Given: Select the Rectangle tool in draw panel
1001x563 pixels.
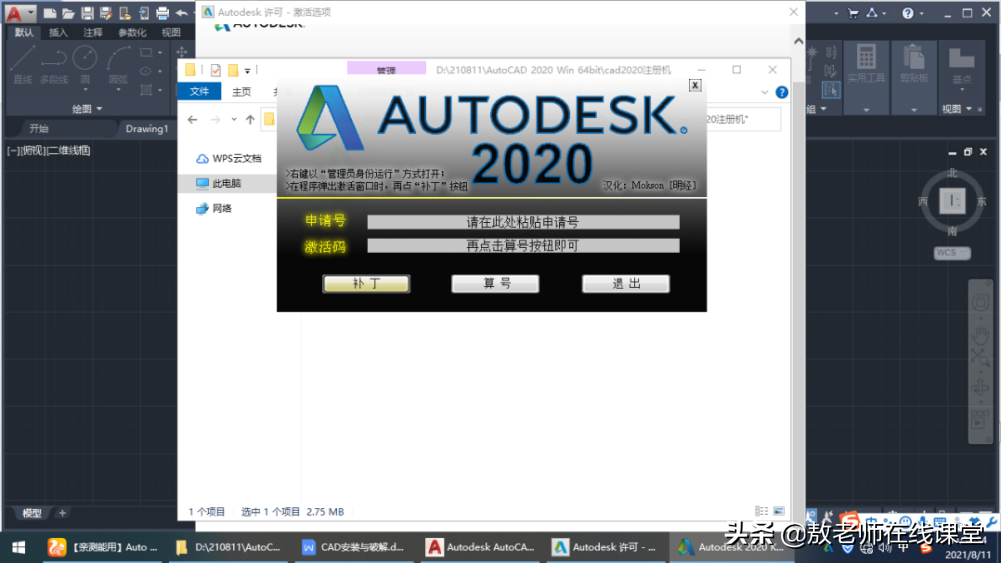Looking at the screenshot, I should 146,52.
